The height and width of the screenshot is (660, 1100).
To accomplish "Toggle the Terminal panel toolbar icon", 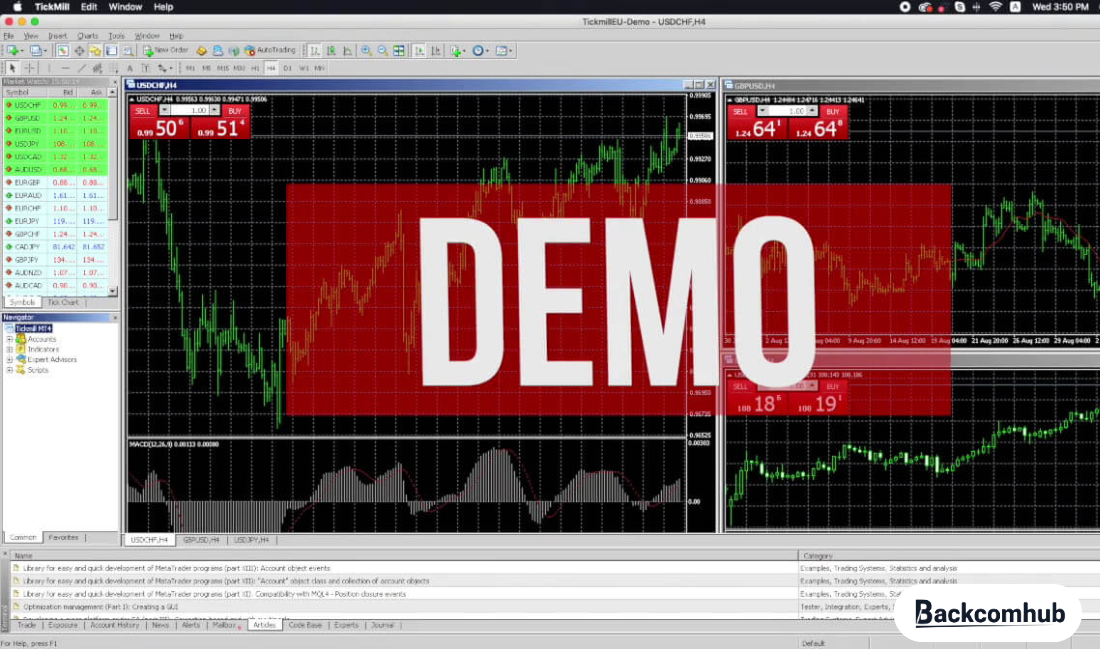I will [111, 50].
